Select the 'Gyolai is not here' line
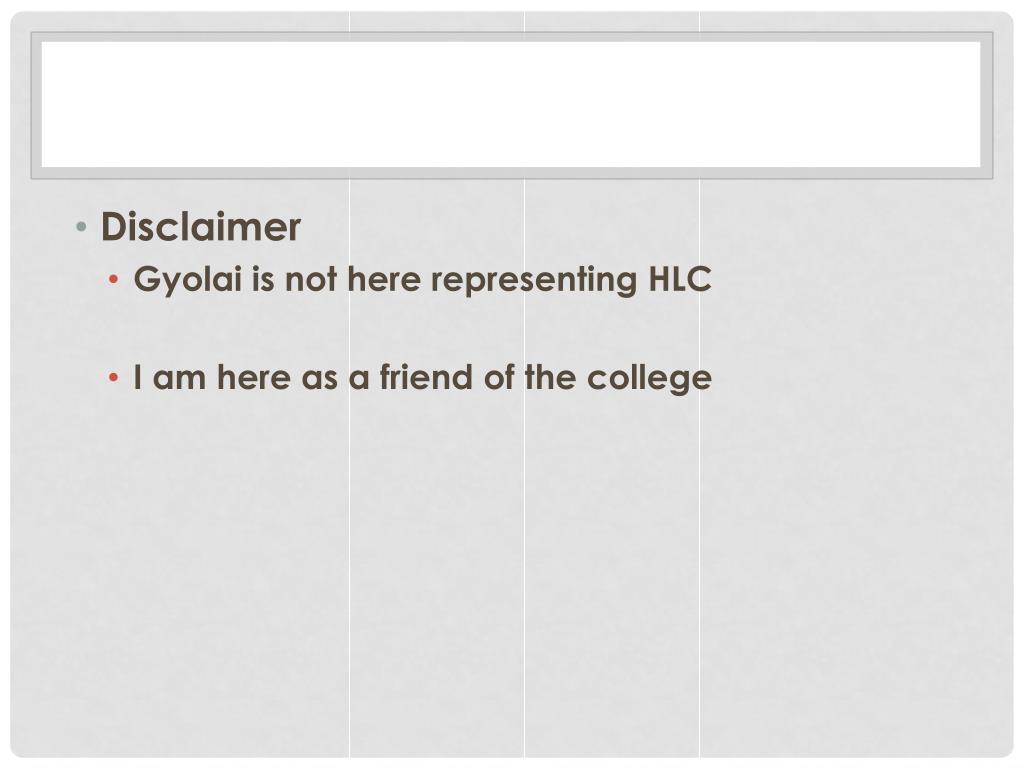The image size is (1024, 768). point(423,280)
